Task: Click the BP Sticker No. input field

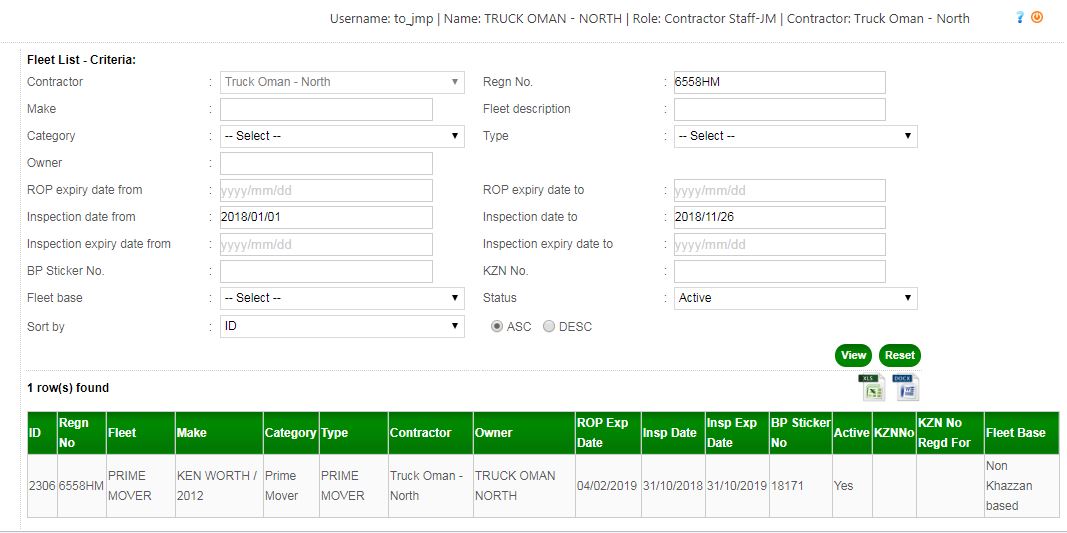Action: (x=326, y=271)
